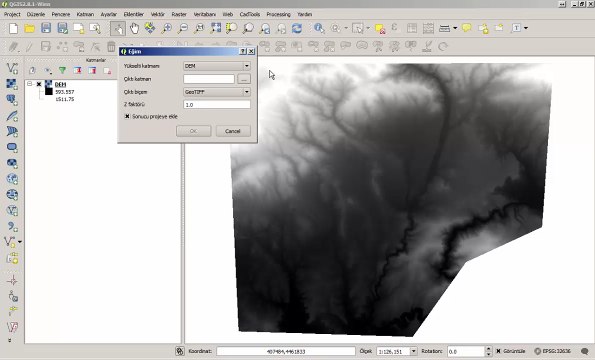Click the Add Vector Layer sidebar icon
Image resolution: width=595 pixels, height=360 pixels.
[12, 68]
